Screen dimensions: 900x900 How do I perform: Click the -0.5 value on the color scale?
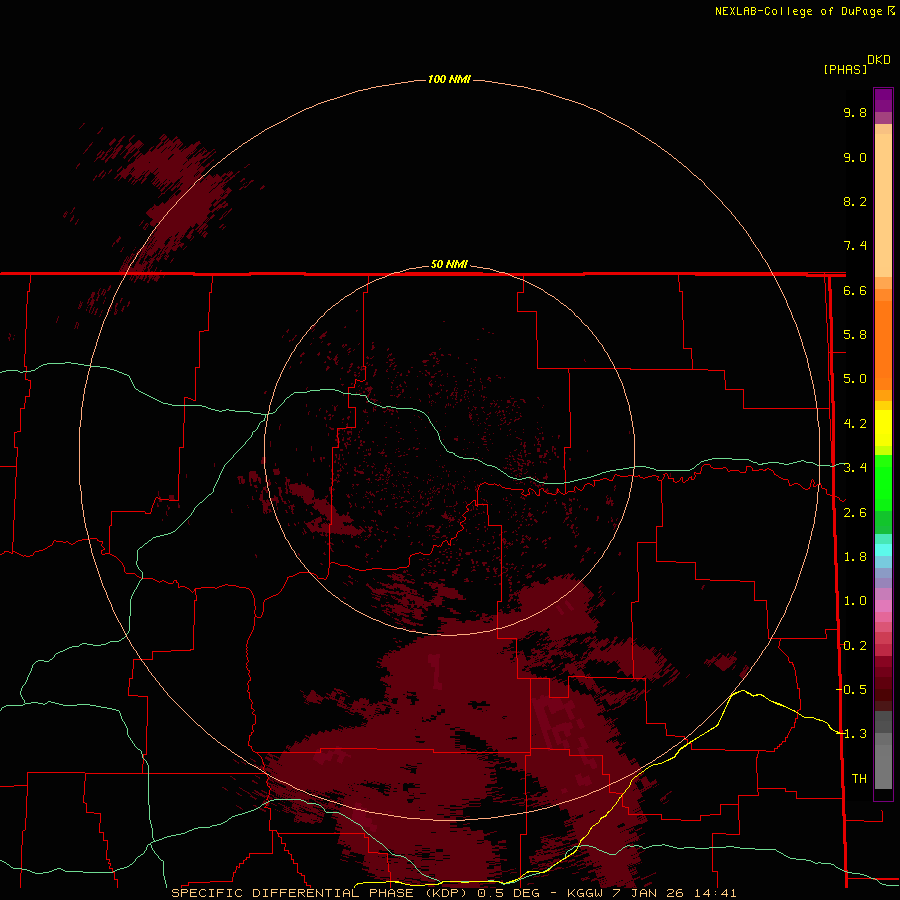point(852,690)
